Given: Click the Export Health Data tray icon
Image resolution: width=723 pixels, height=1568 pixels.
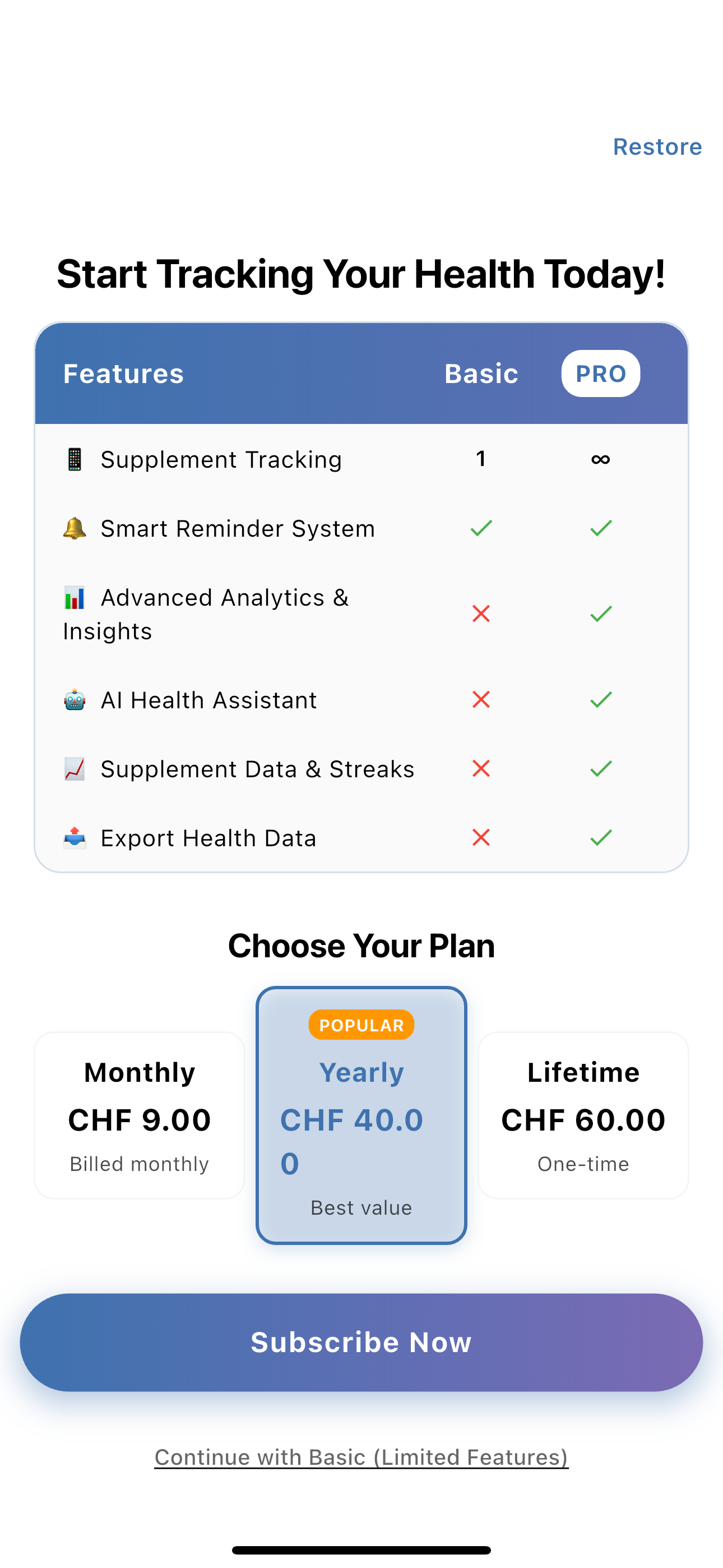Looking at the screenshot, I should tap(74, 838).
